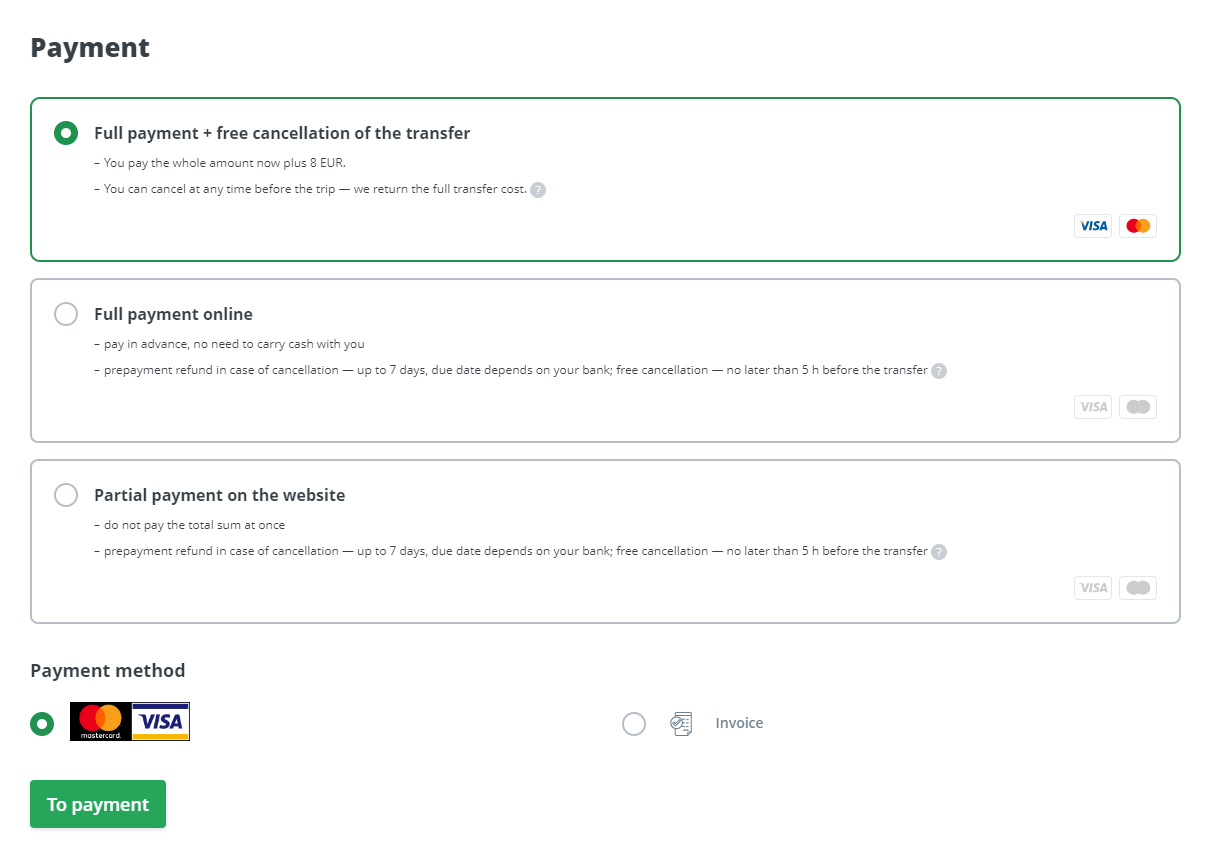1210x857 pixels.
Task: Select the Full payment online radio button
Action: click(x=66, y=314)
